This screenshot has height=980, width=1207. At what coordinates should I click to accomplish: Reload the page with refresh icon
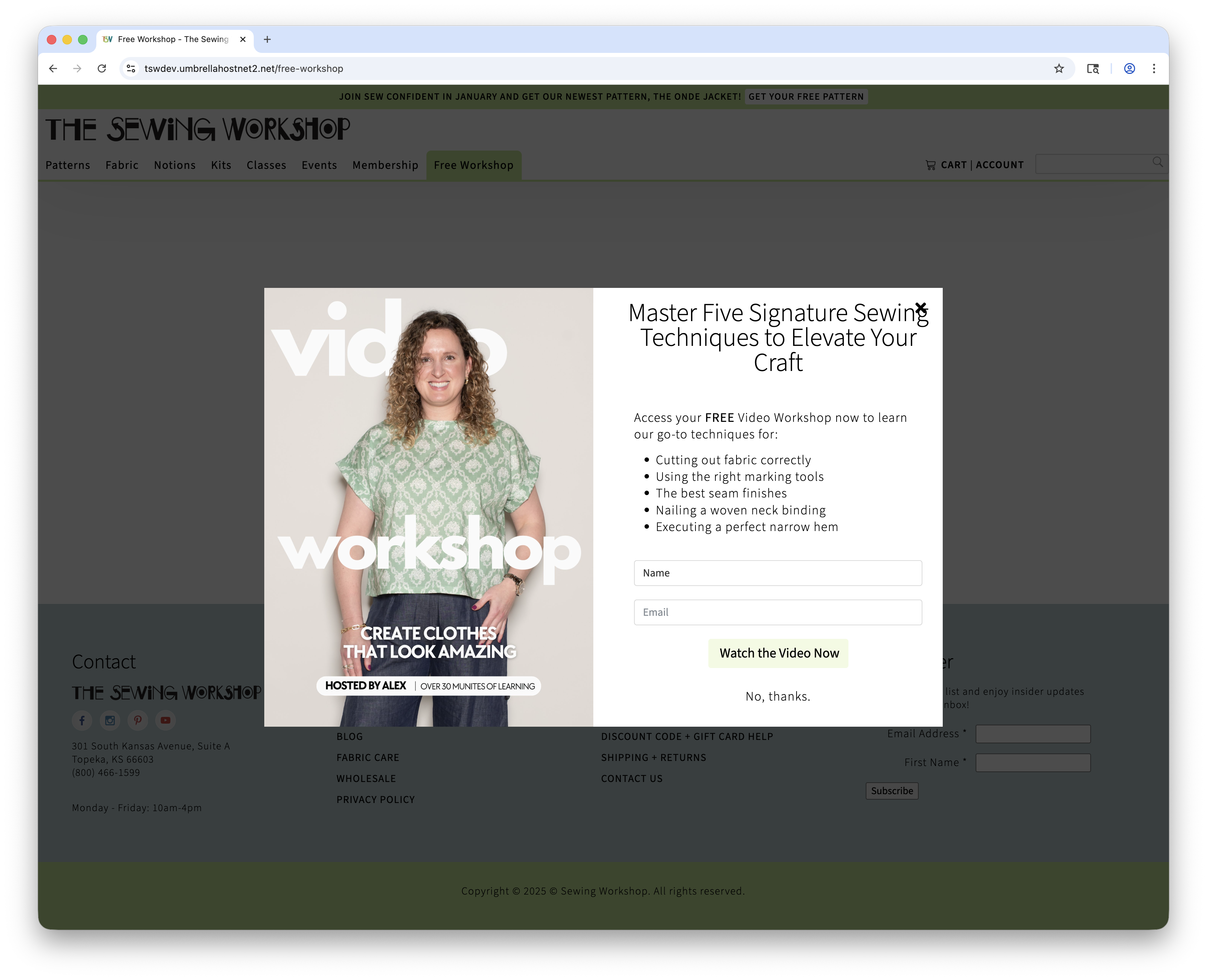[x=102, y=68]
